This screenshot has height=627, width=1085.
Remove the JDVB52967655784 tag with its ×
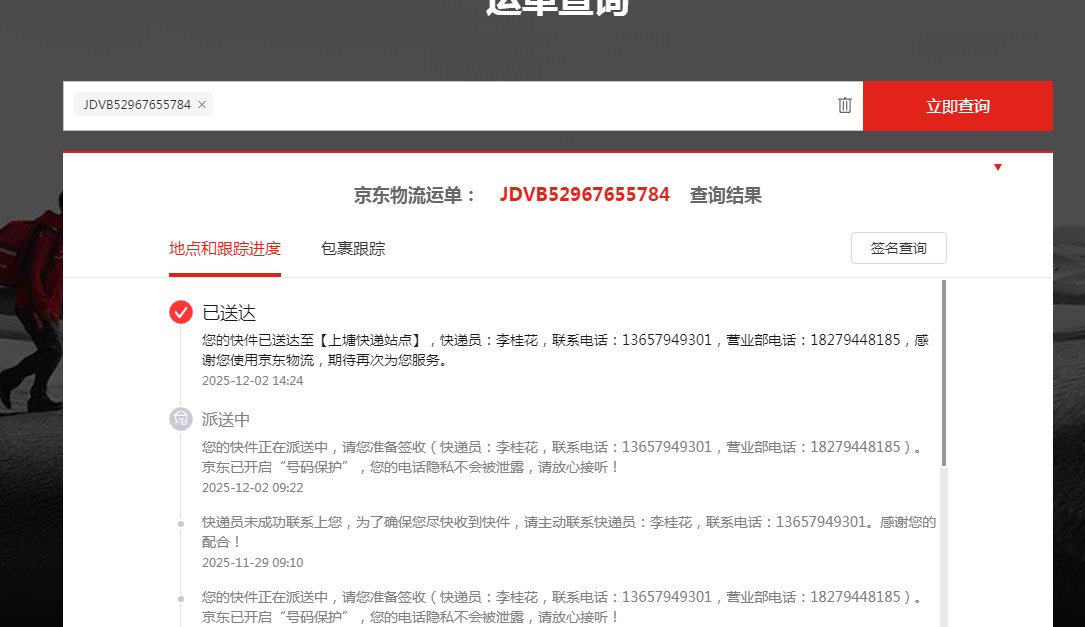pos(202,105)
